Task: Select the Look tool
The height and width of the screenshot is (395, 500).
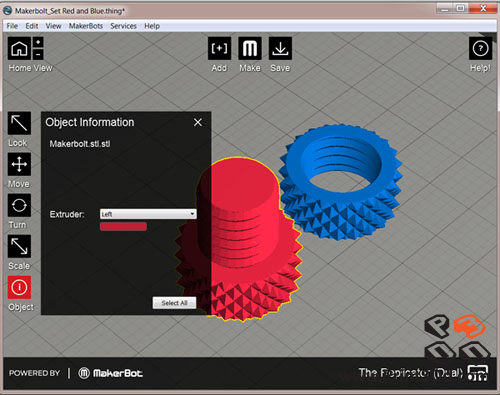Action: [x=19, y=123]
